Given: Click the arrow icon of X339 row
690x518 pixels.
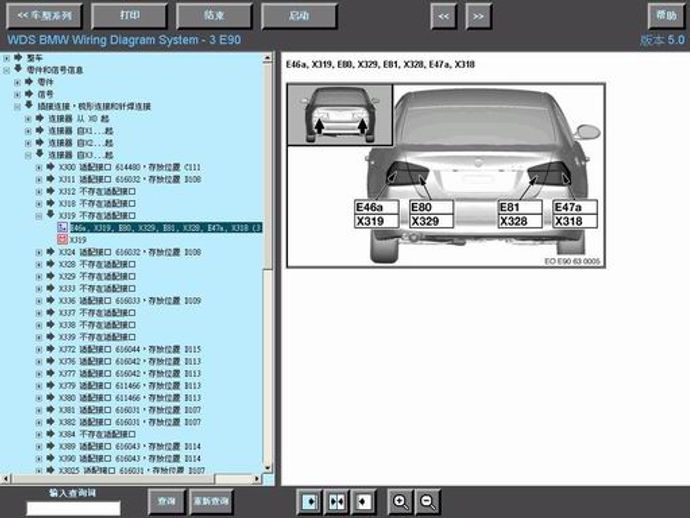Looking at the screenshot, I should [x=51, y=337].
